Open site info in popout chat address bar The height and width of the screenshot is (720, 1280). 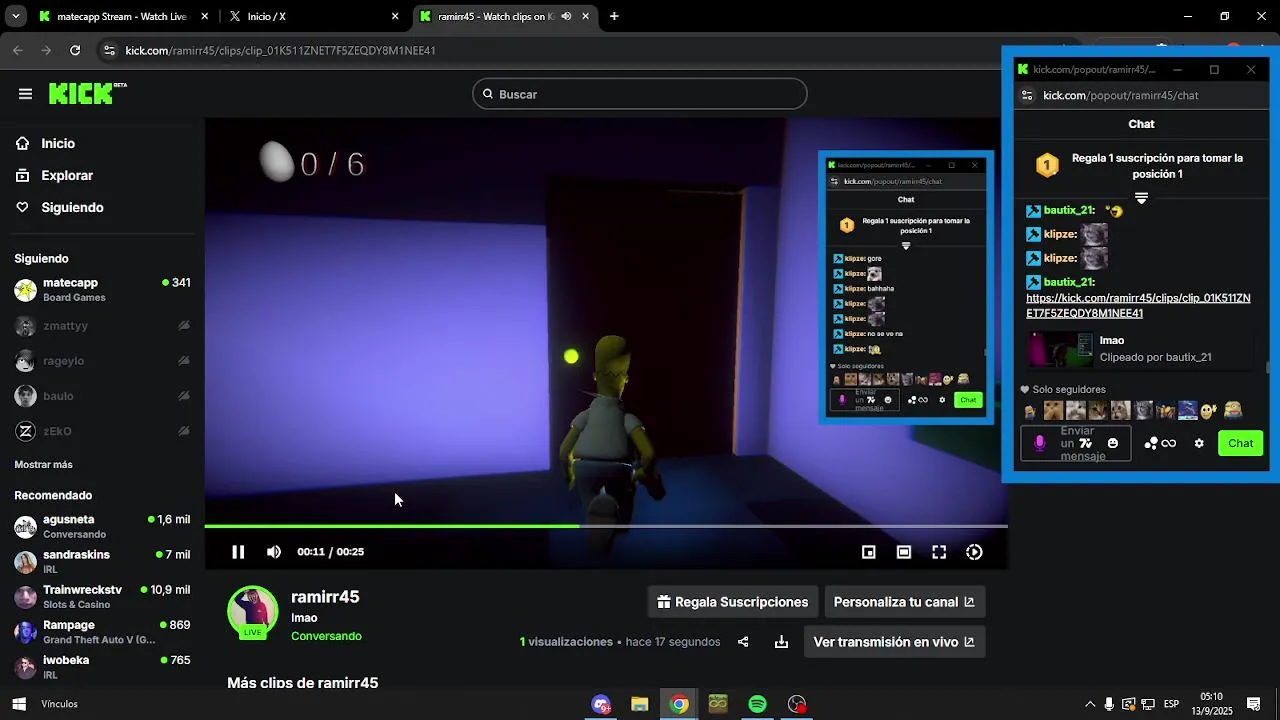[x=1027, y=95]
